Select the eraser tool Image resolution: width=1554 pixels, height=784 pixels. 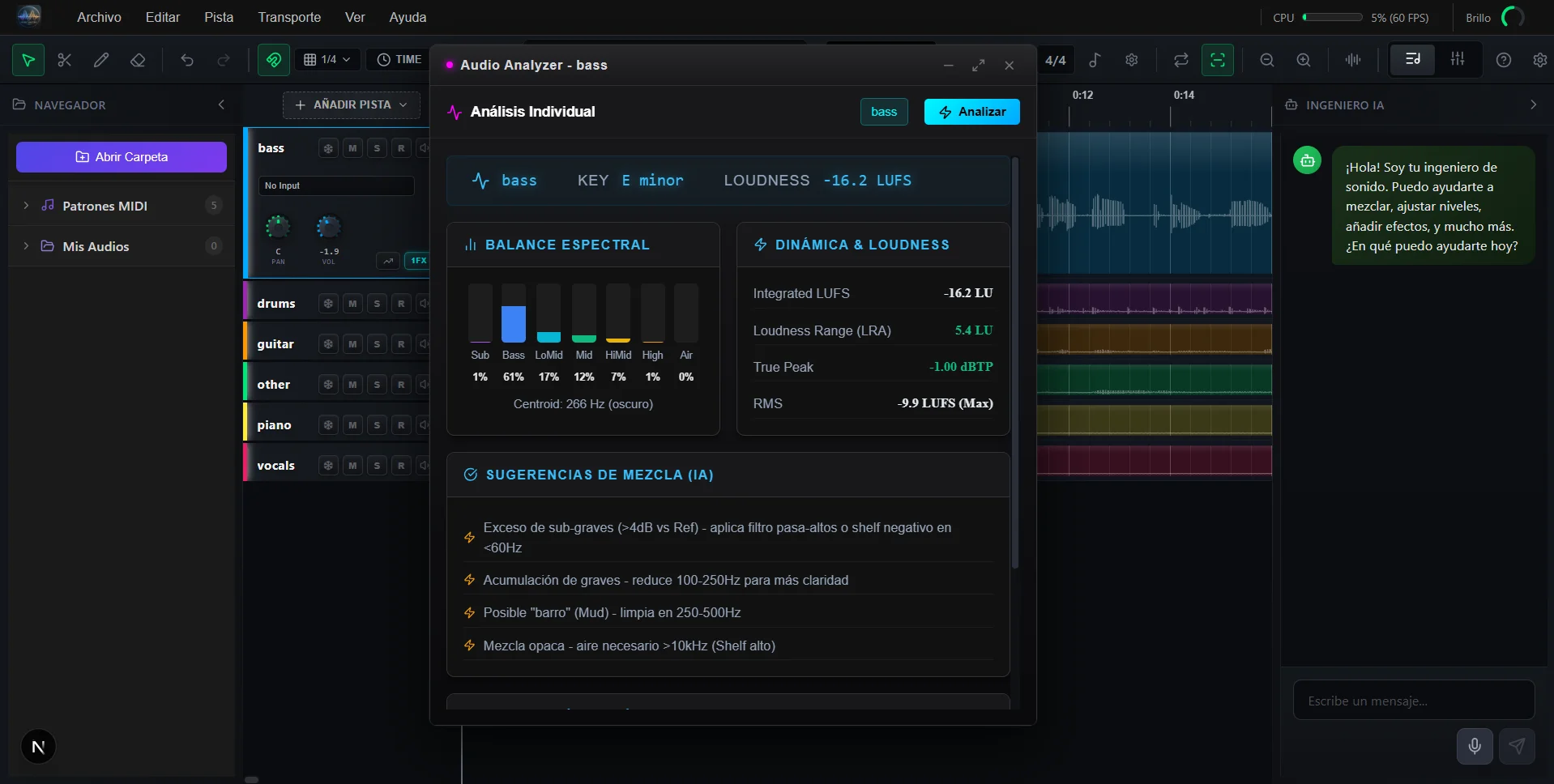pos(138,60)
